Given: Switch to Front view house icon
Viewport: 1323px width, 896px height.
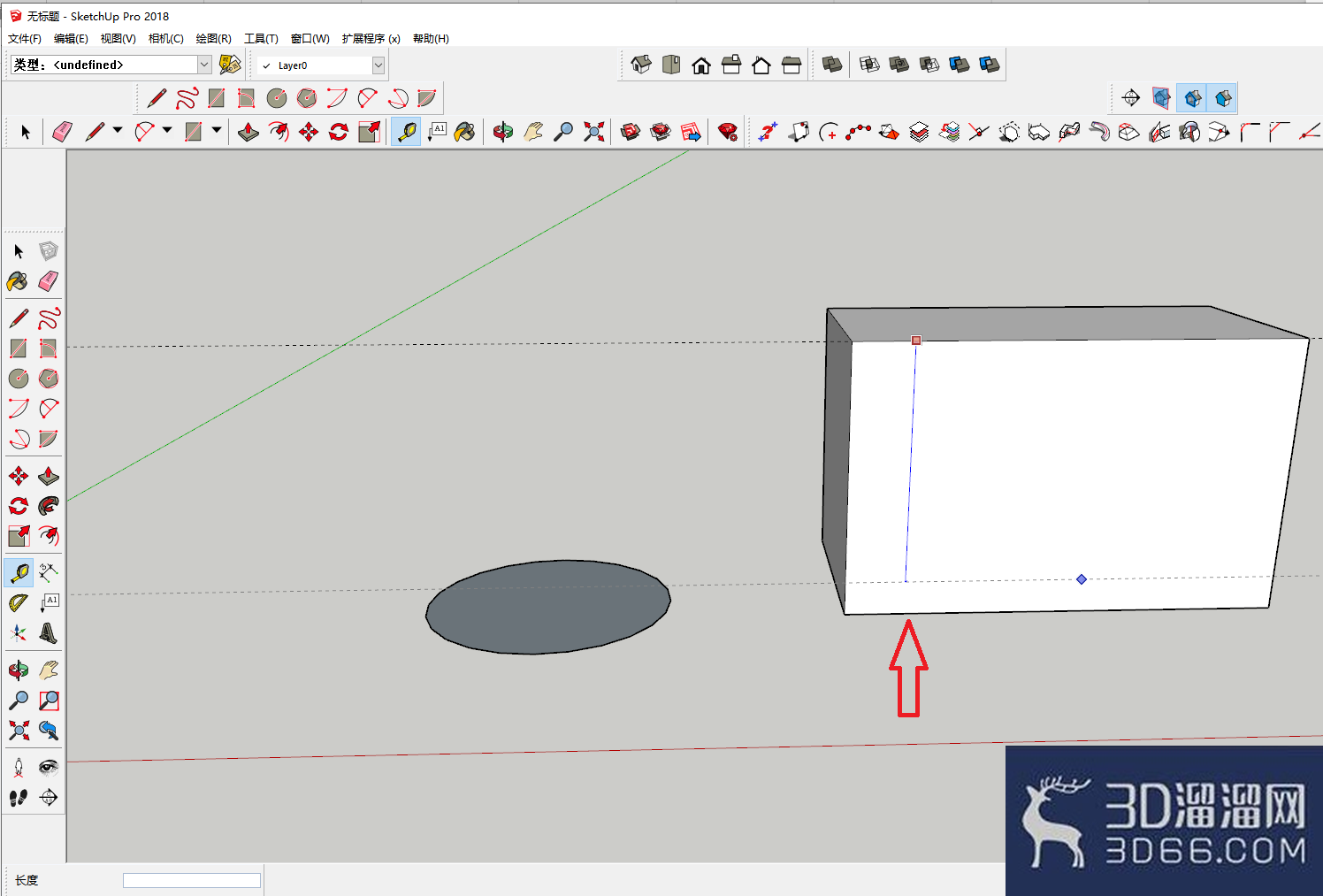Looking at the screenshot, I should point(701,65).
